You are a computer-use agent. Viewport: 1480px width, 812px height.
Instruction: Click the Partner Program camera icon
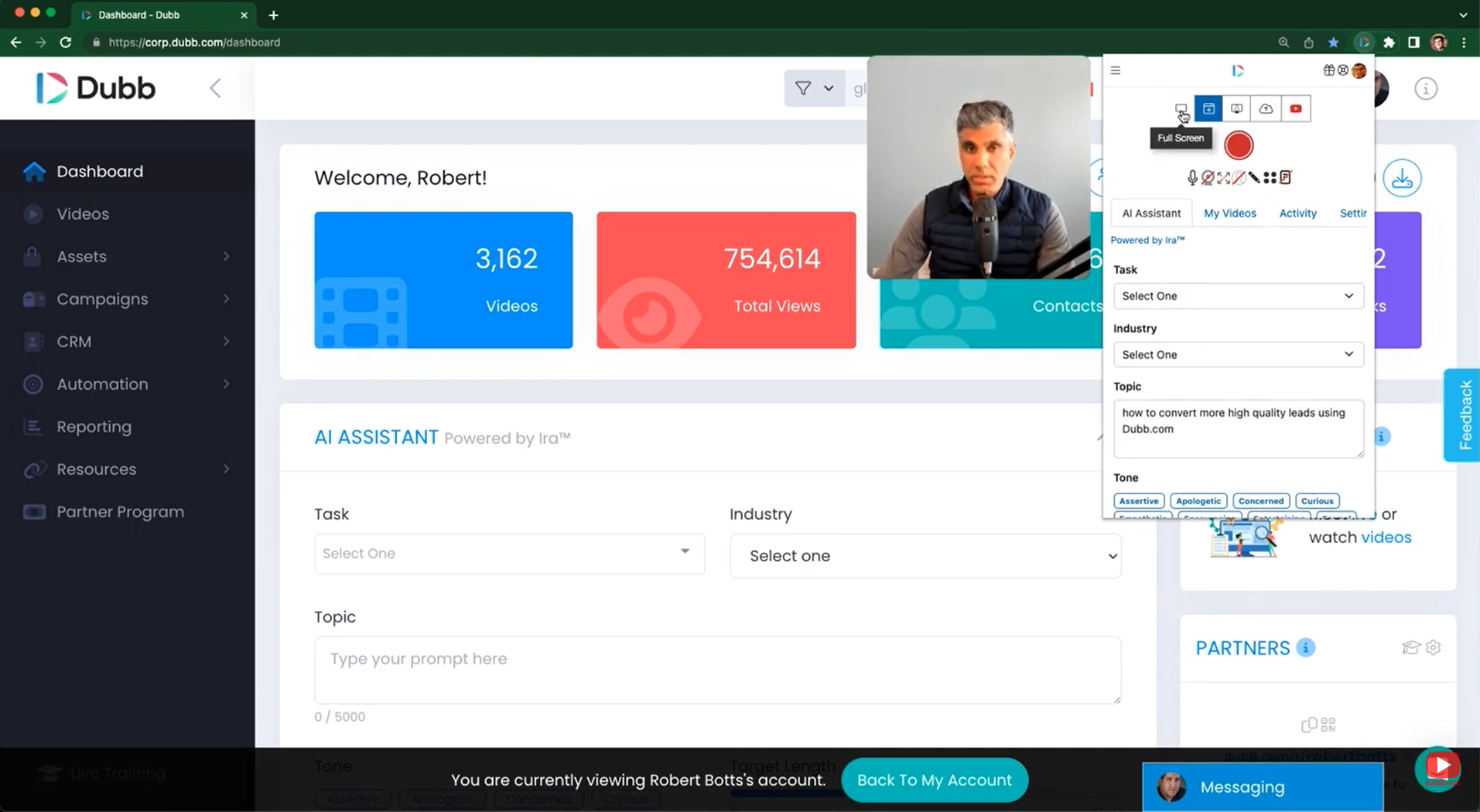[34, 512]
